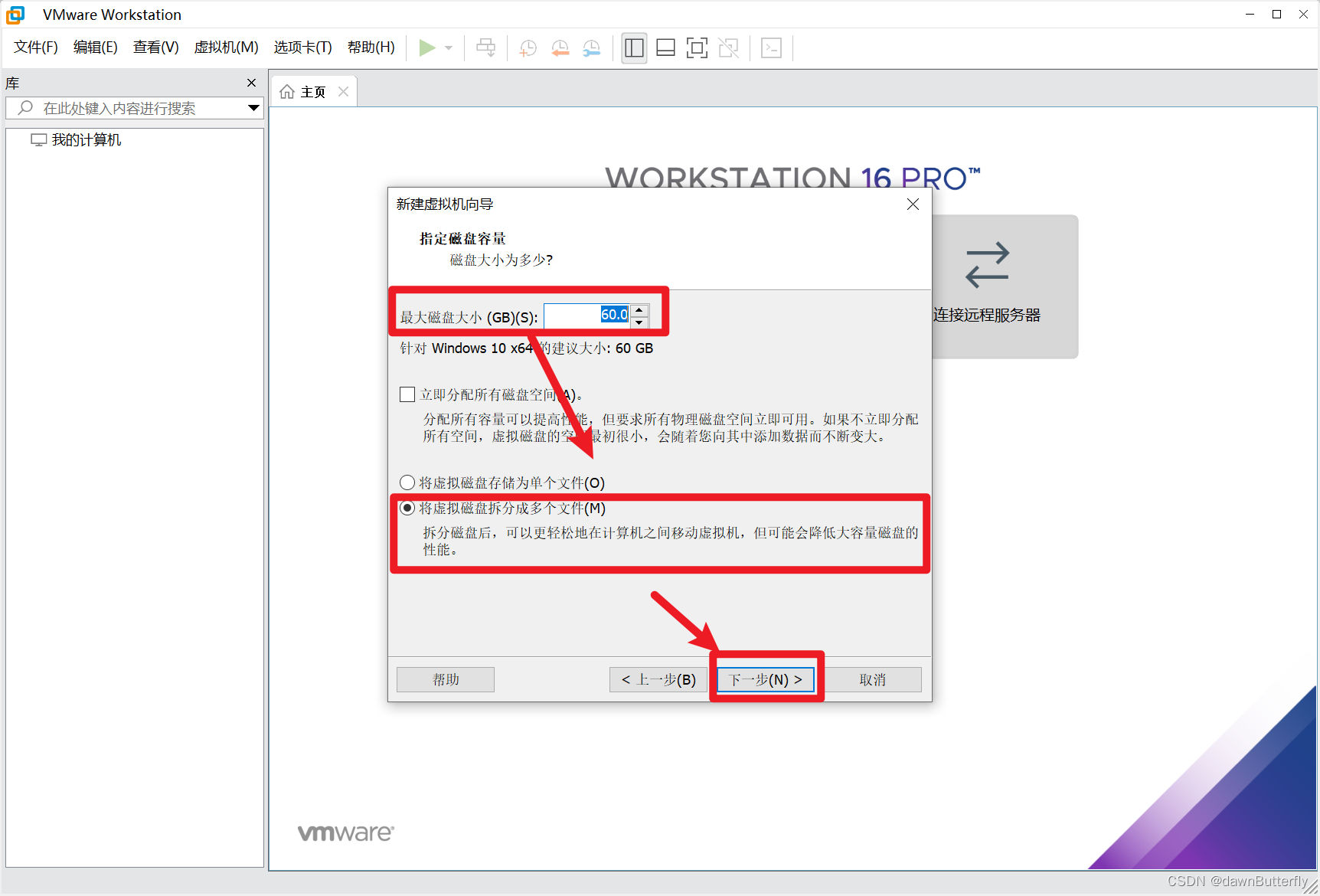Click the take snapshot clock icon

528,47
